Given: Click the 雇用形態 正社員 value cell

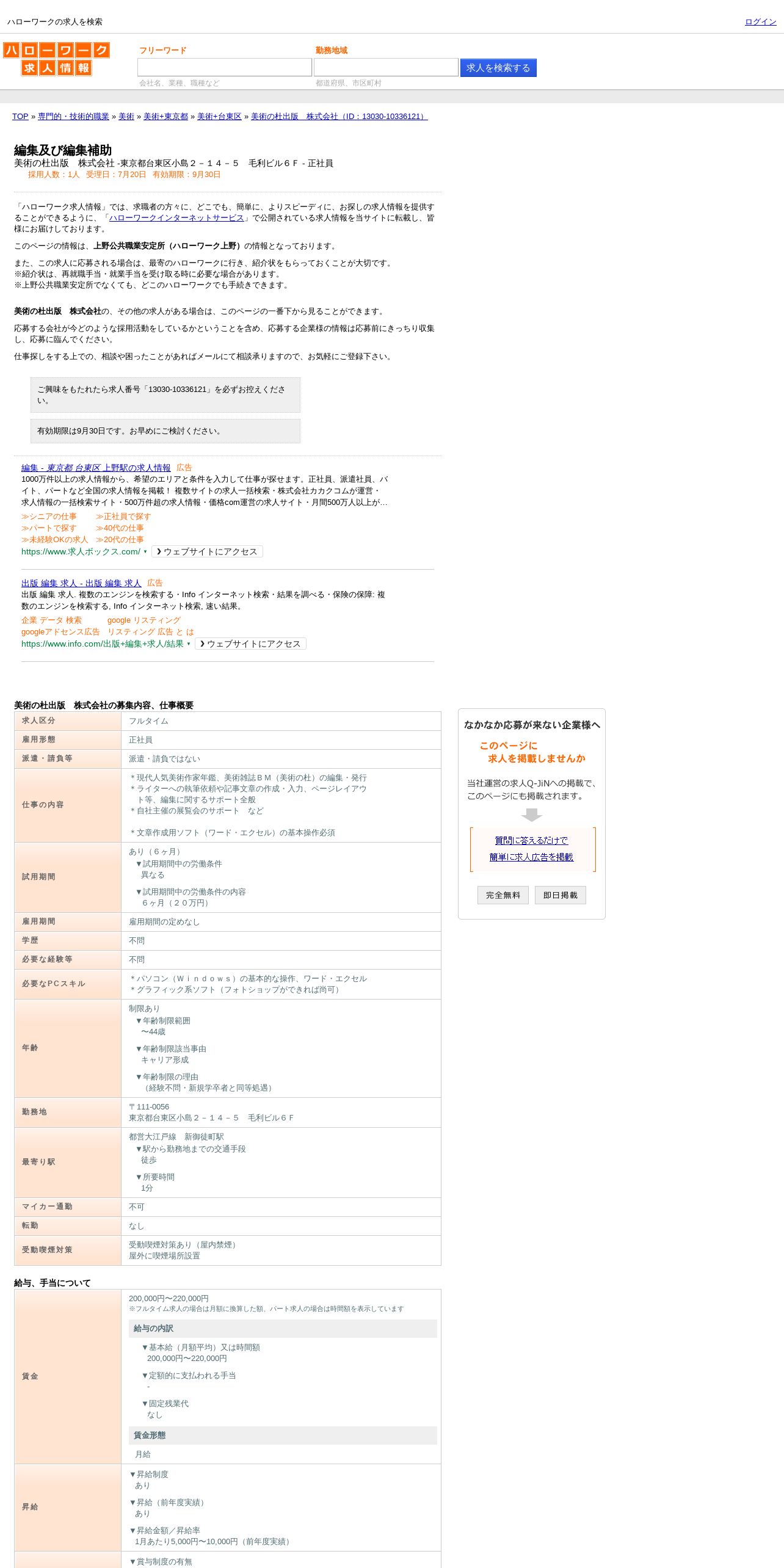Looking at the screenshot, I should pos(281,740).
